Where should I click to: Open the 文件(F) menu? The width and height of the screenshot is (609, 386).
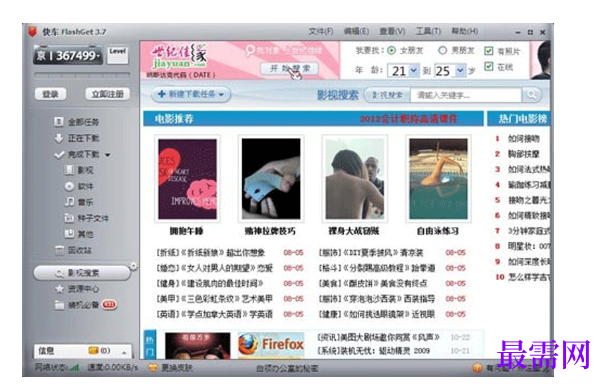click(x=320, y=31)
